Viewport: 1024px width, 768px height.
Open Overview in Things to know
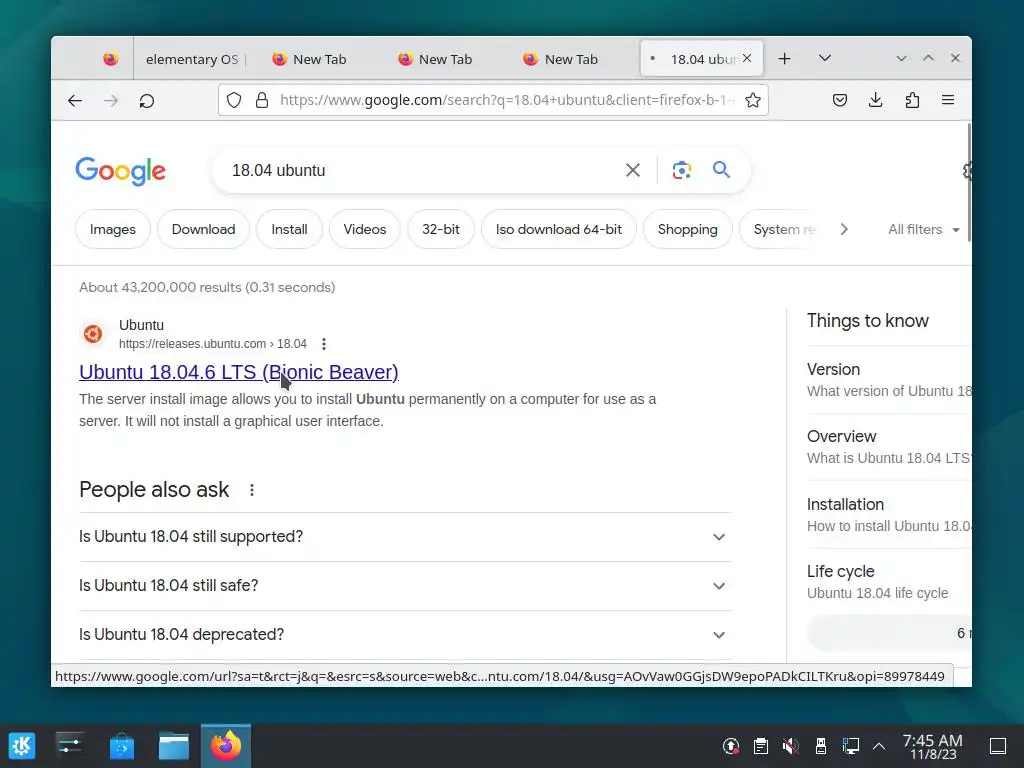click(x=889, y=447)
